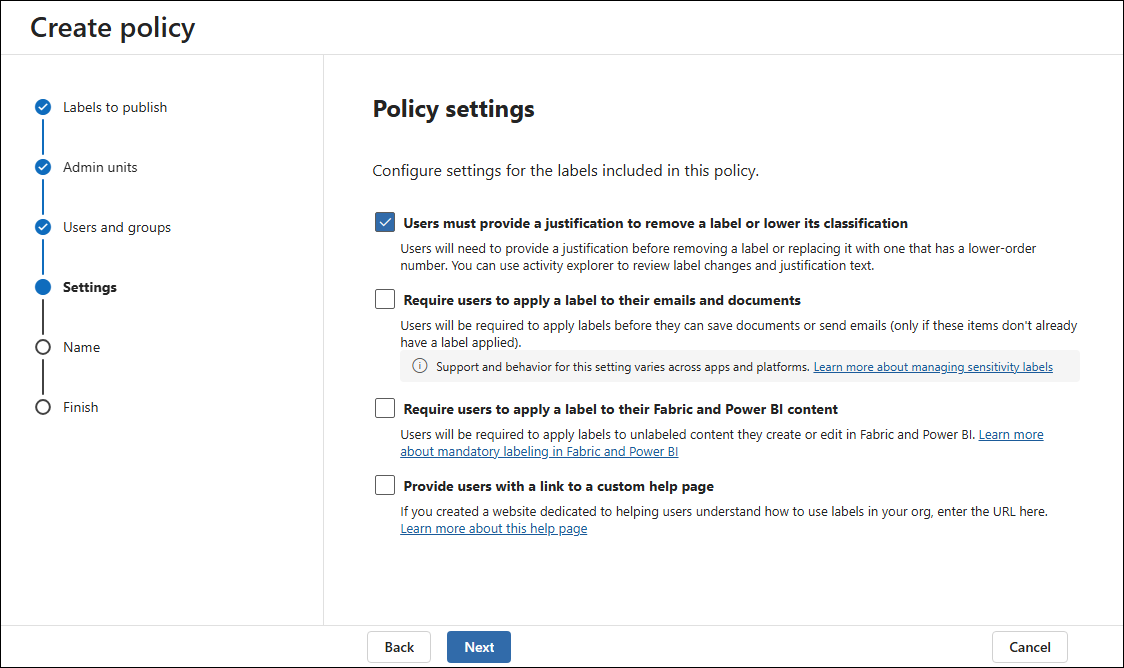Open Learn more about this help page link

click(494, 528)
